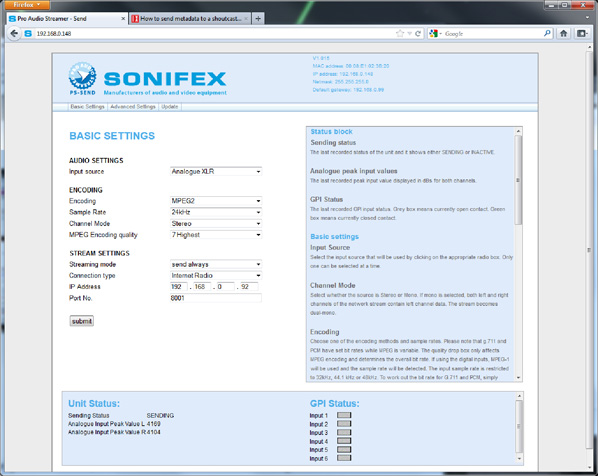Click the submit button
Screen dimensions: 598x476
tap(82, 321)
